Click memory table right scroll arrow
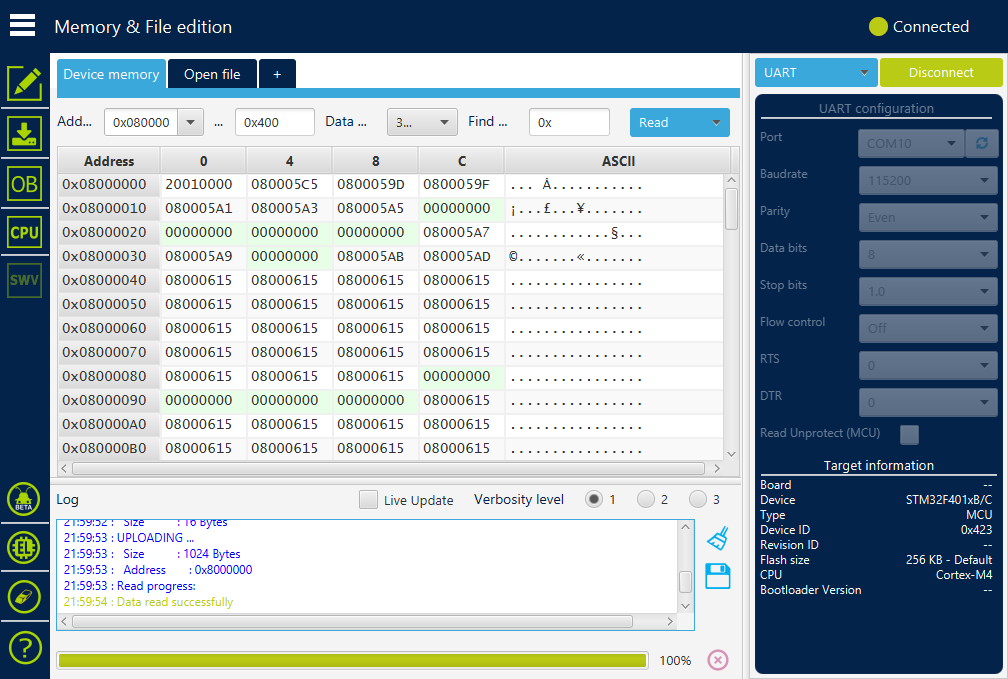The width and height of the screenshot is (1008, 679). (x=717, y=469)
